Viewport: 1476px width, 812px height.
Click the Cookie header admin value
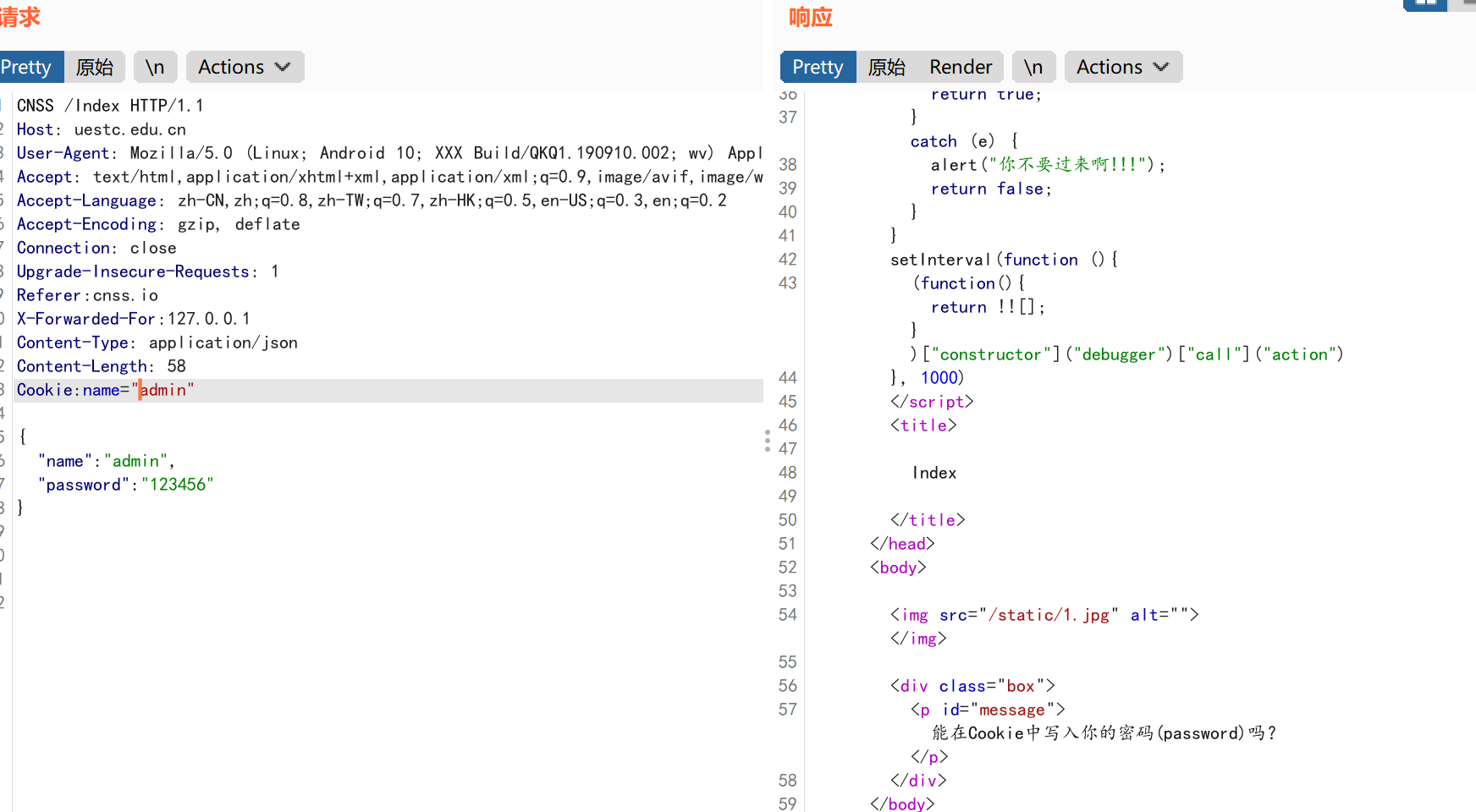(x=164, y=390)
